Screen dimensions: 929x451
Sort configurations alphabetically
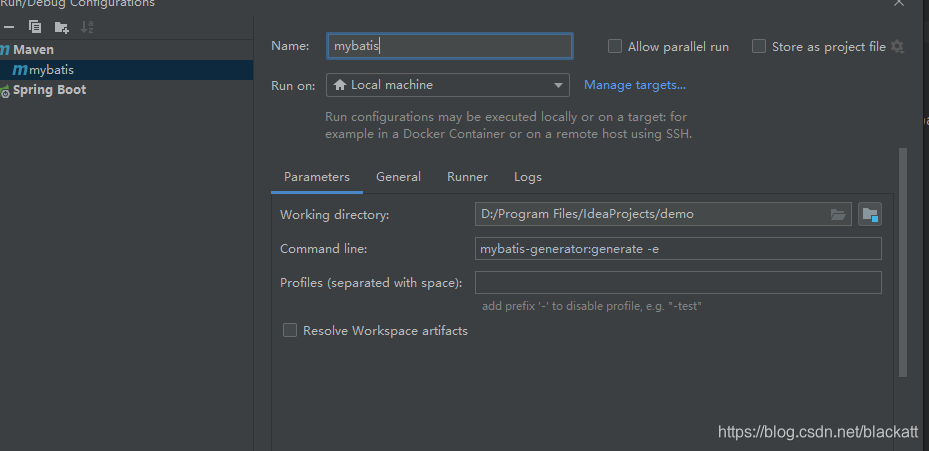click(x=87, y=27)
